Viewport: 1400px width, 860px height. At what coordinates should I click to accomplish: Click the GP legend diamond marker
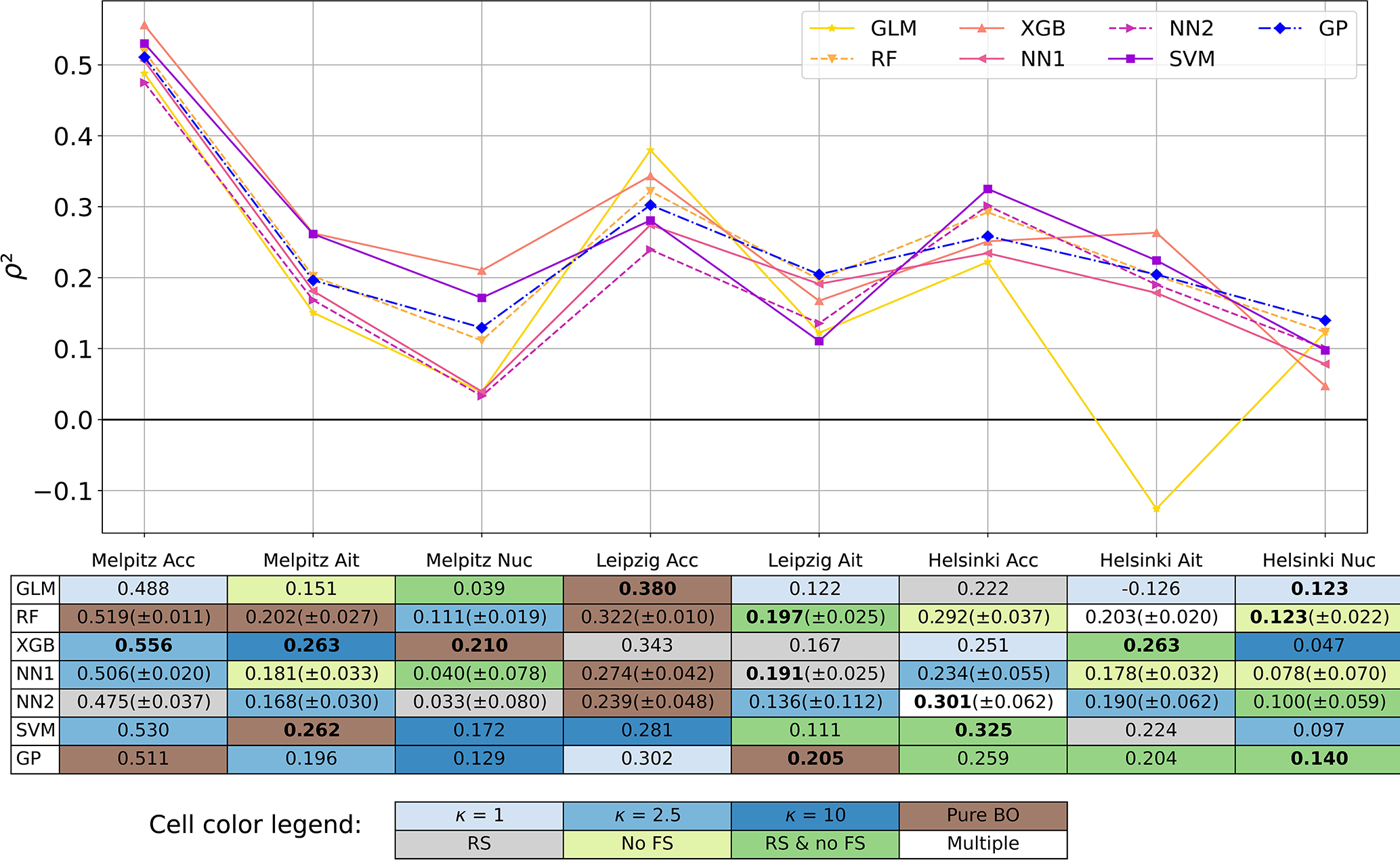click(1280, 28)
